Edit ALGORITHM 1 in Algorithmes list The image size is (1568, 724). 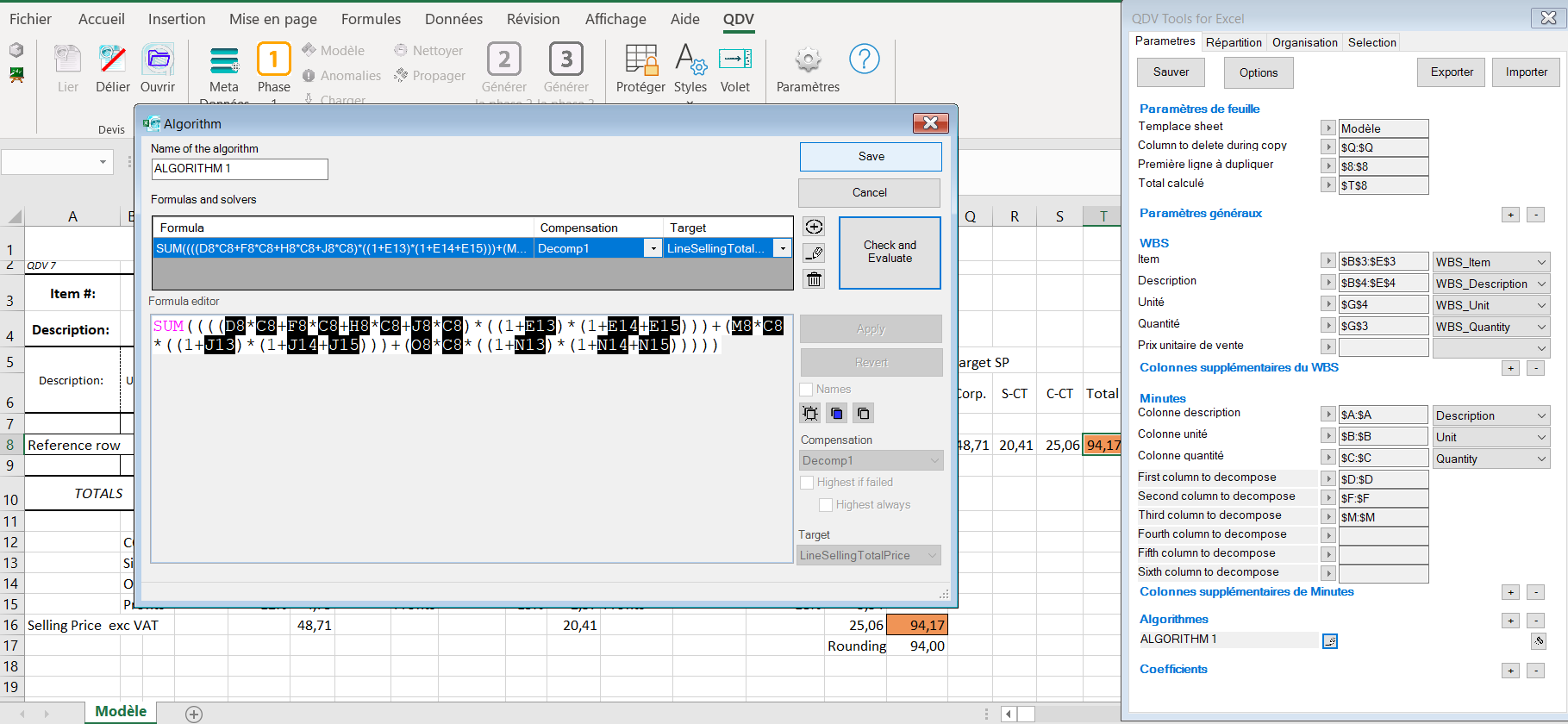1330,641
